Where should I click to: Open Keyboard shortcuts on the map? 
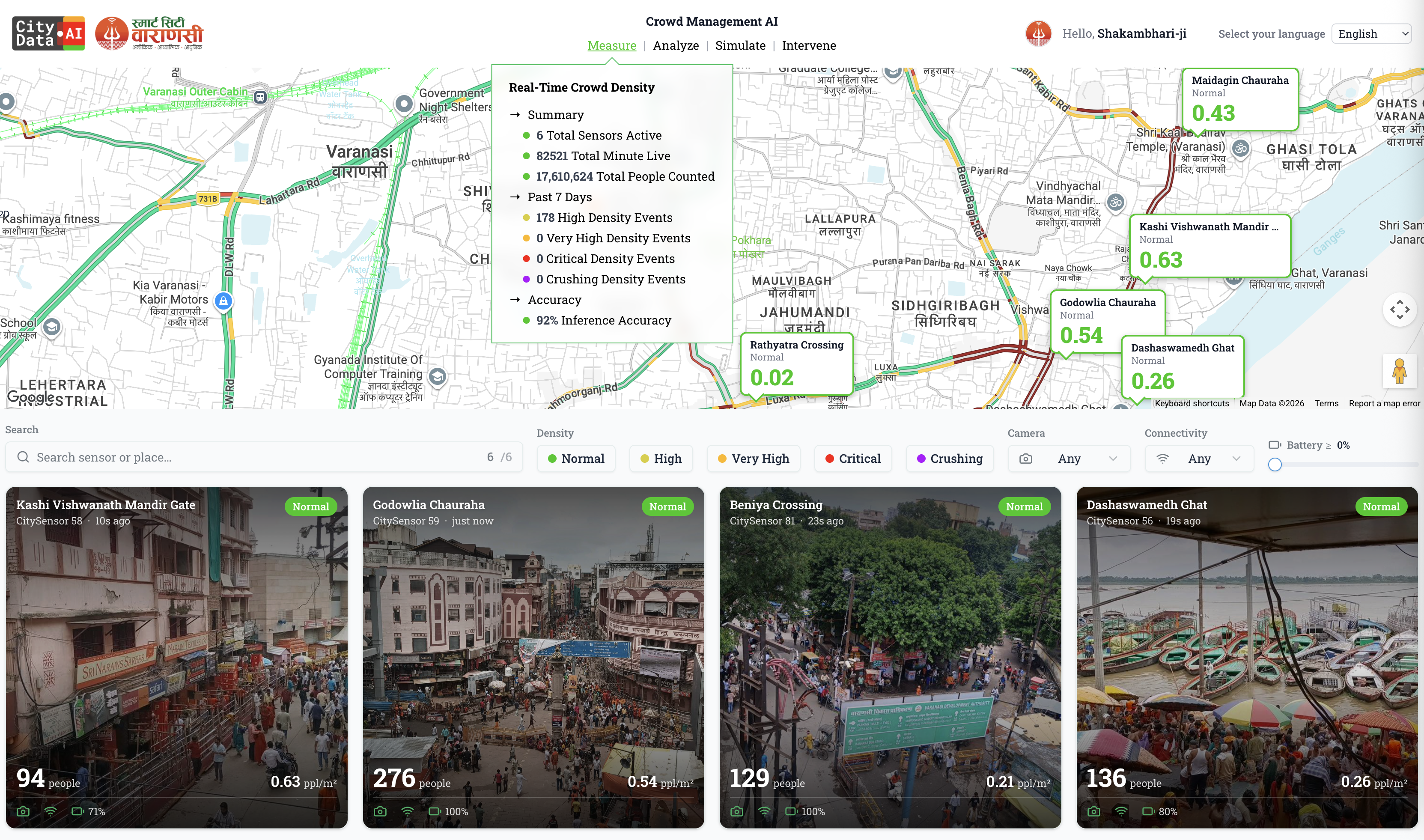pos(1192,403)
